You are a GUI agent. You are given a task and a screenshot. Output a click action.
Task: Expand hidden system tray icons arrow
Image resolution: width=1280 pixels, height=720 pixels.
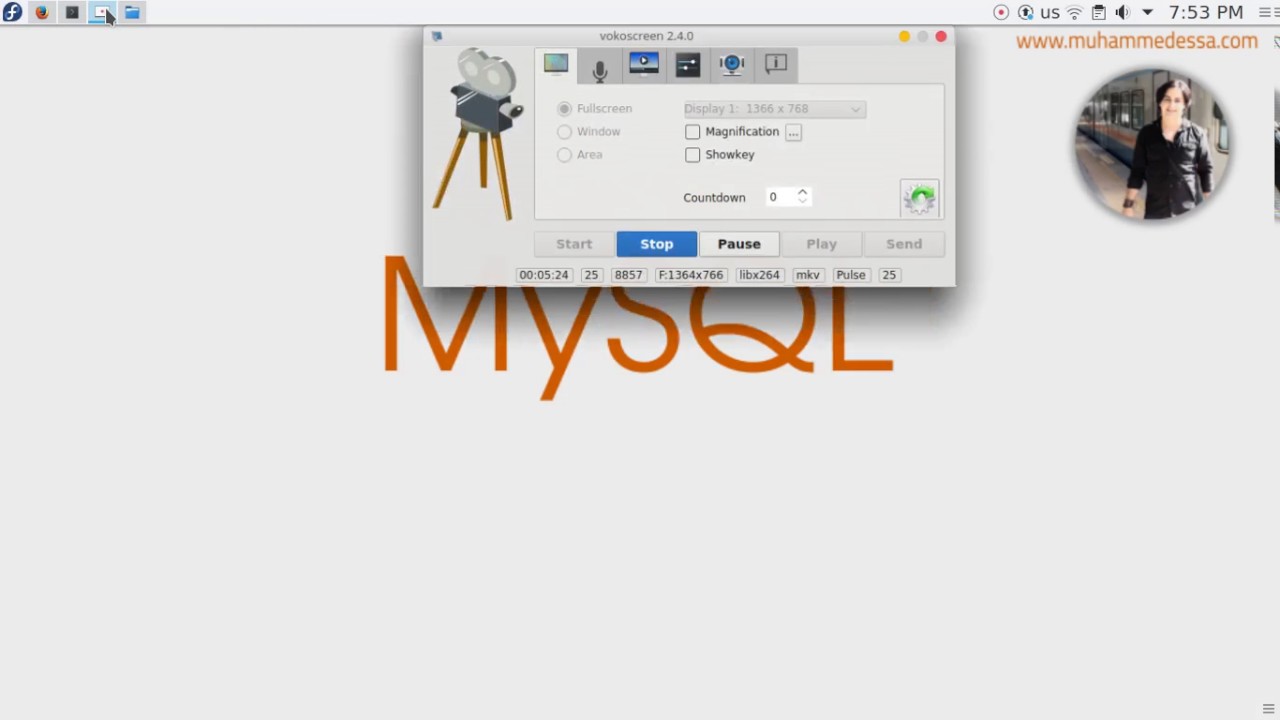pyautogui.click(x=1148, y=12)
